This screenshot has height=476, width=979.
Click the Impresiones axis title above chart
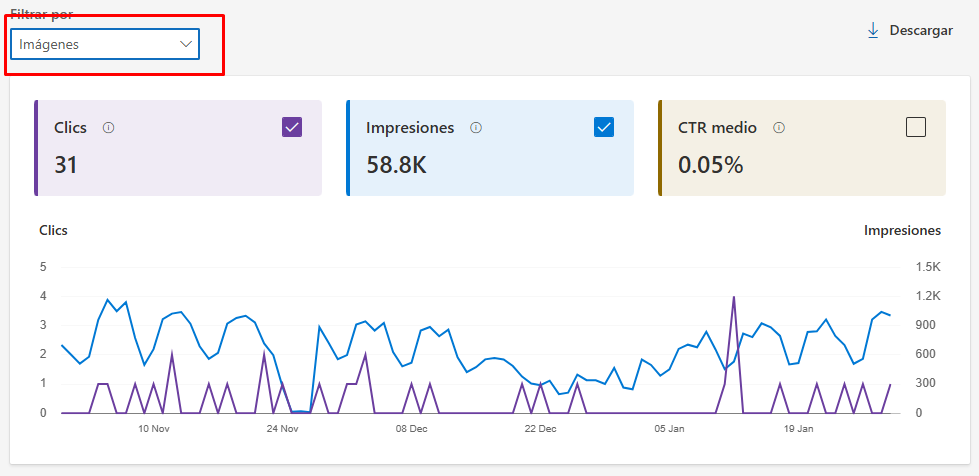pyautogui.click(x=902, y=230)
